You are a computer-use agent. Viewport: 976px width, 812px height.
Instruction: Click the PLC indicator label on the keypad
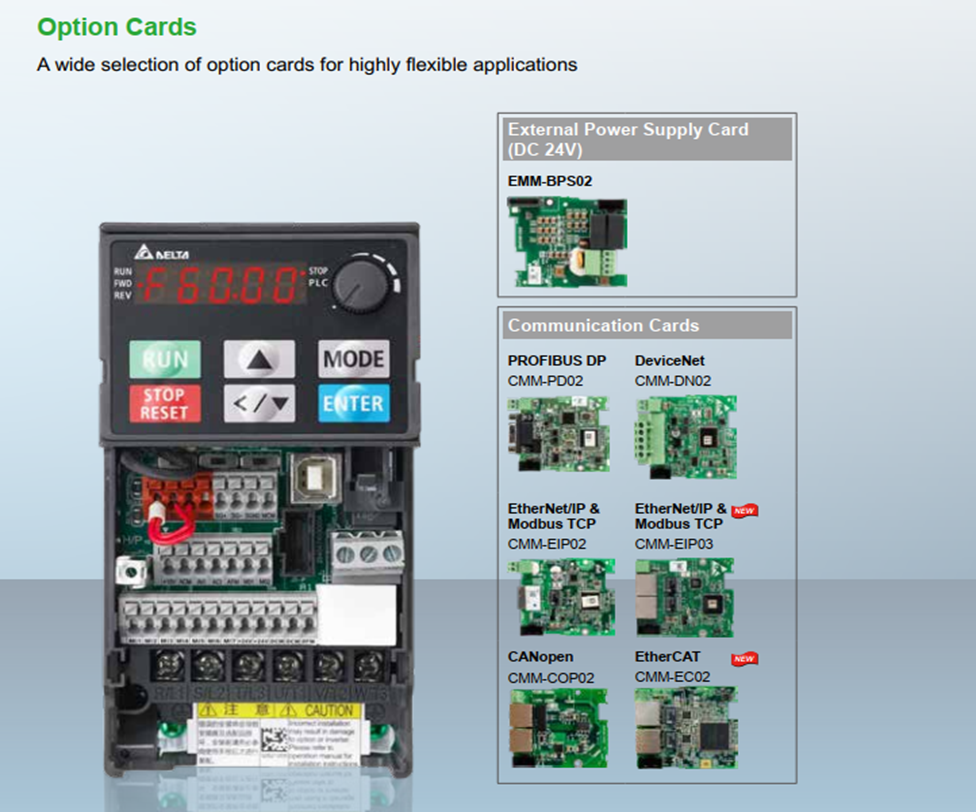(318, 282)
